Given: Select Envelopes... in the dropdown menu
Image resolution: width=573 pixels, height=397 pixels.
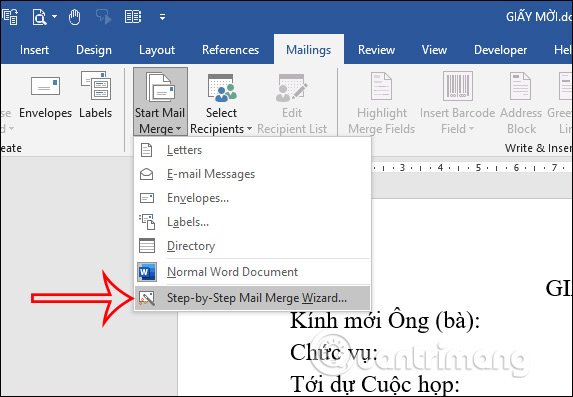Looking at the screenshot, I should click(x=252, y=198).
